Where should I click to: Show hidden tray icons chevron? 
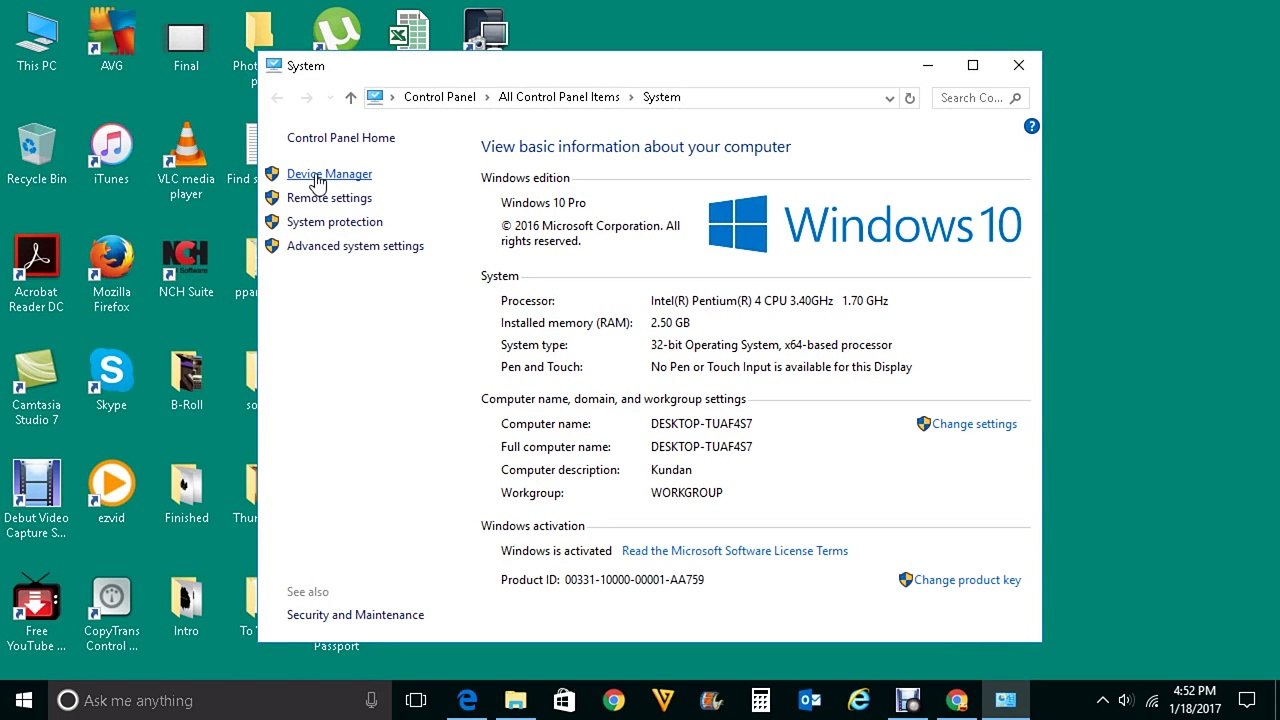point(1102,700)
